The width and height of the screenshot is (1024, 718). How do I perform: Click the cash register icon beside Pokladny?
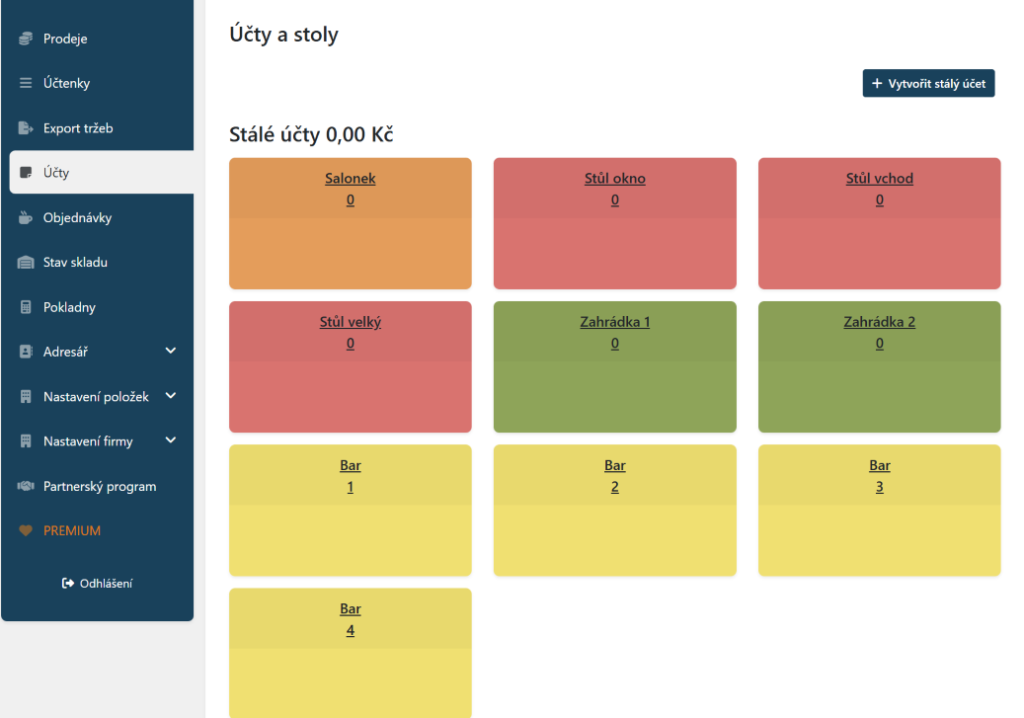coord(26,308)
